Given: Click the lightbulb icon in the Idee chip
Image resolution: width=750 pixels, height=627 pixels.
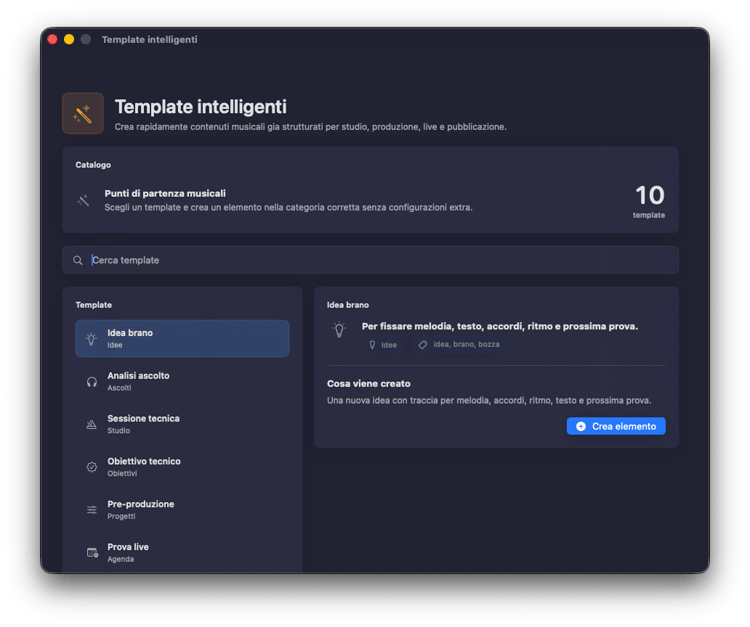Looking at the screenshot, I should coord(372,345).
